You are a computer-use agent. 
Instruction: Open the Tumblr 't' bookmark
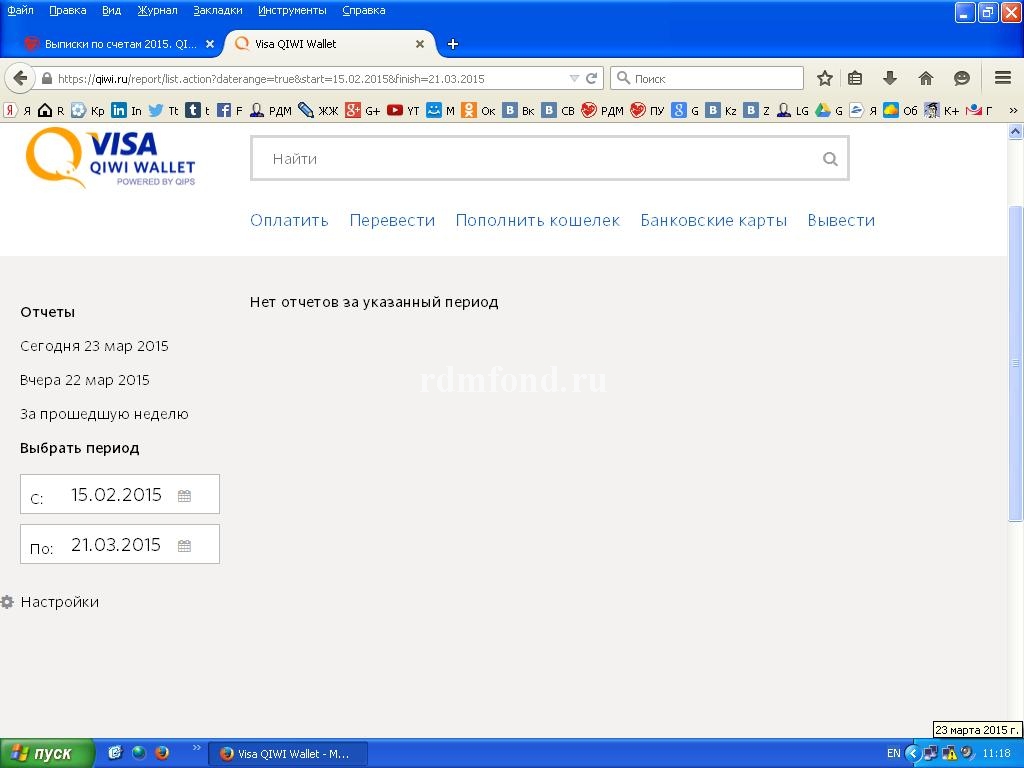[198, 110]
